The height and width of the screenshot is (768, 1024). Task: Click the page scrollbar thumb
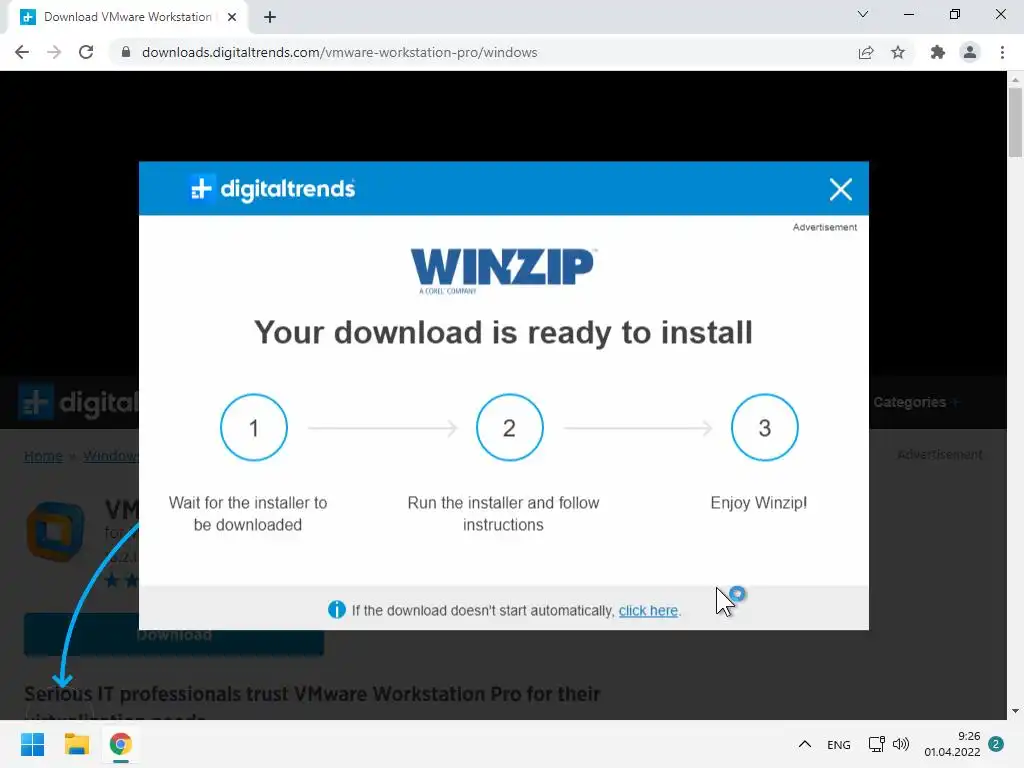(1015, 122)
